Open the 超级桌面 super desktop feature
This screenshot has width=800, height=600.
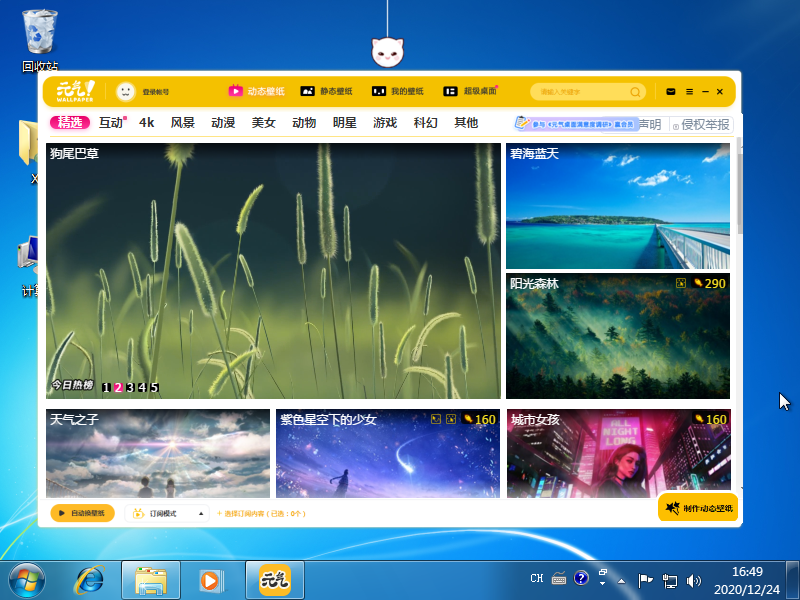point(470,91)
